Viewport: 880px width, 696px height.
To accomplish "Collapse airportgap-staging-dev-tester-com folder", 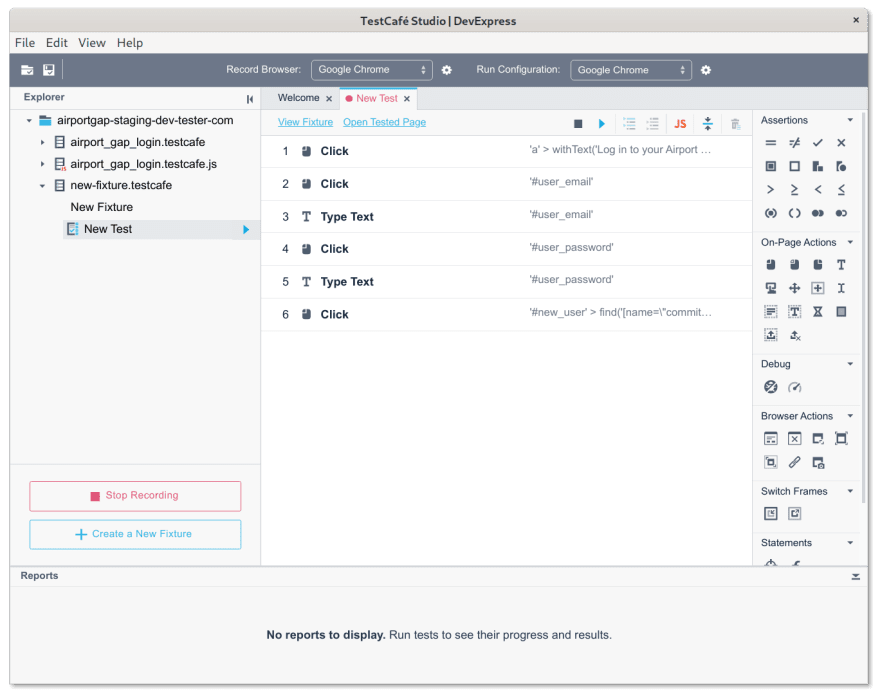I will (x=29, y=120).
